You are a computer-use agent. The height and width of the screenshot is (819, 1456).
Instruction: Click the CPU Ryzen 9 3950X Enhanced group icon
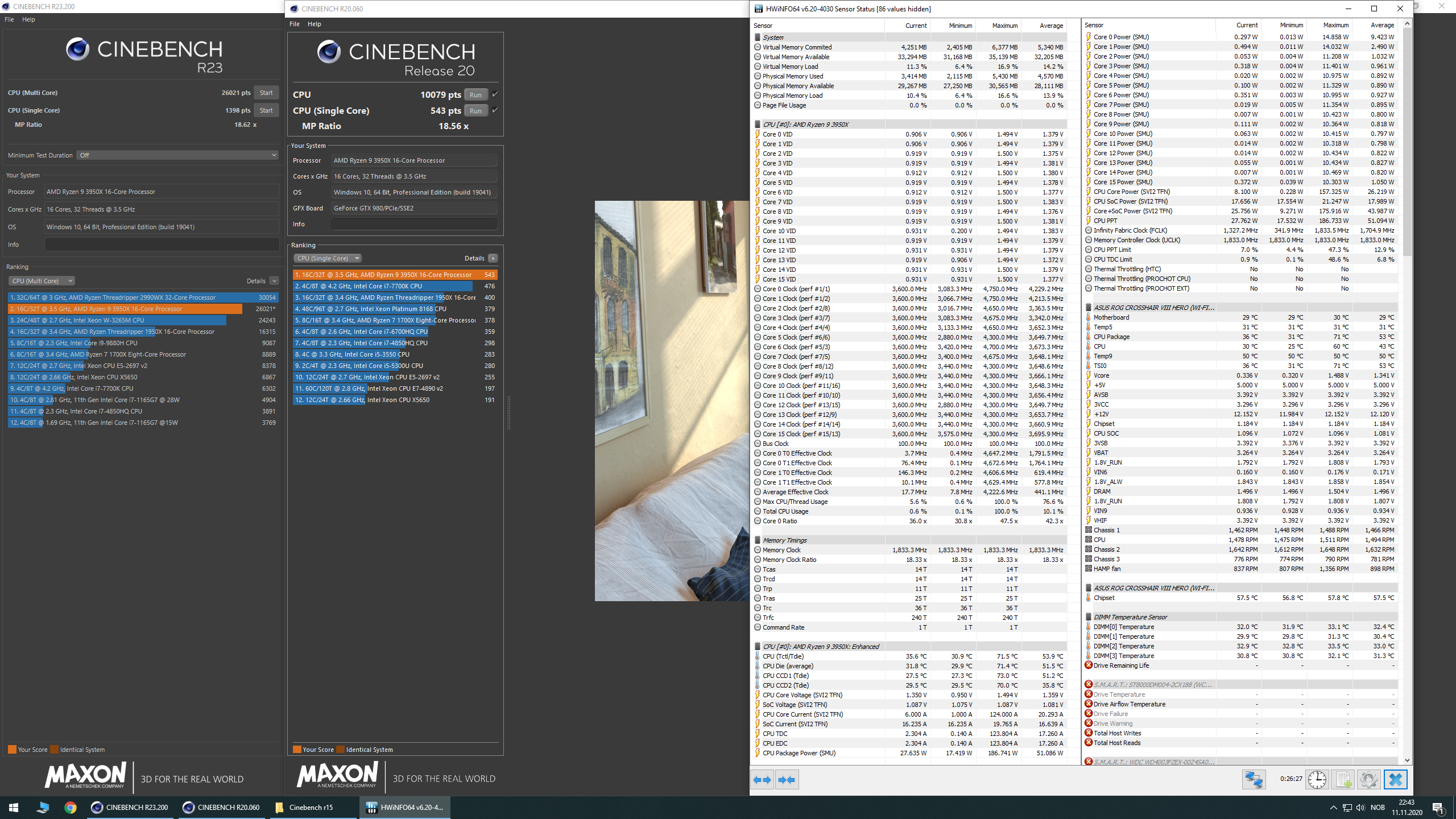click(x=758, y=647)
